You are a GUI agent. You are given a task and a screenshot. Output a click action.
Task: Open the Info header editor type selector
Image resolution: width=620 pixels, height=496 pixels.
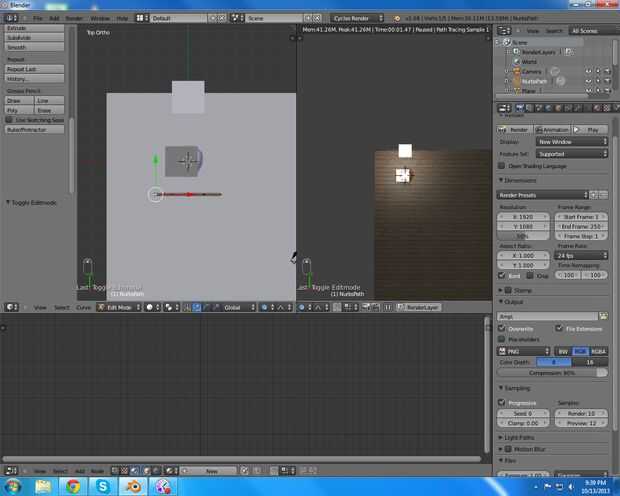(x=11, y=18)
